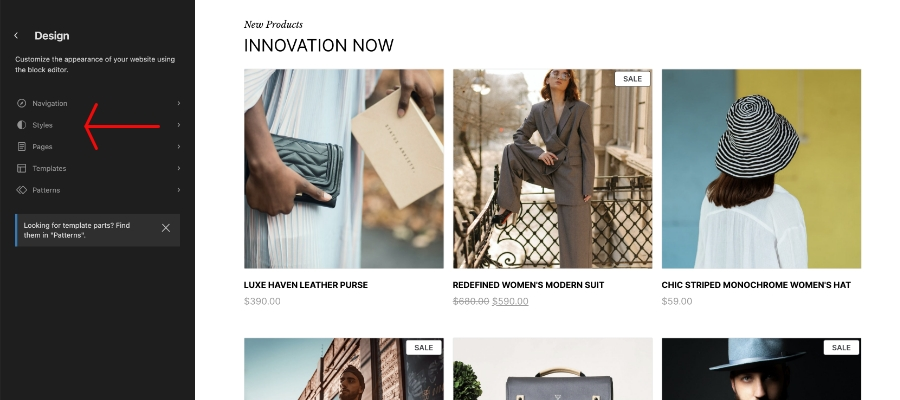Open Chic Striped Monochrome Women's Hat link
The height and width of the screenshot is (400, 900).
point(756,285)
